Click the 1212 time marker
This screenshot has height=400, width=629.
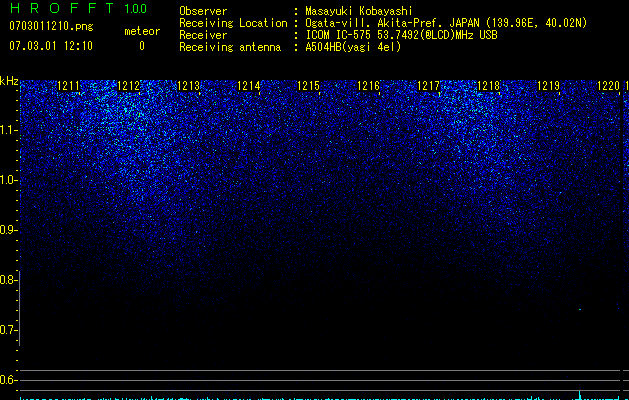pos(128,86)
